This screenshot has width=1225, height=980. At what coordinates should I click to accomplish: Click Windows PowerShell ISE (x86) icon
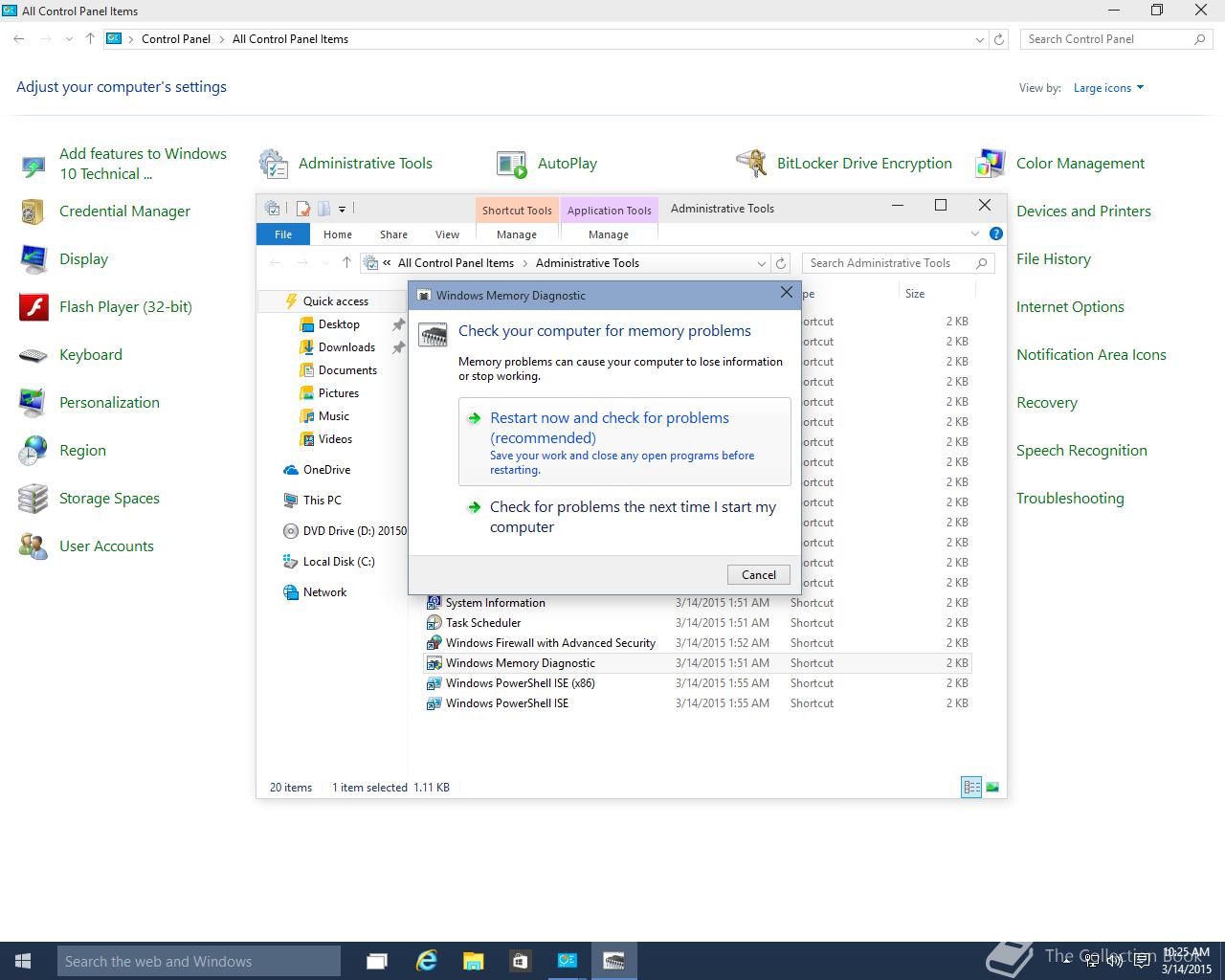tap(434, 683)
